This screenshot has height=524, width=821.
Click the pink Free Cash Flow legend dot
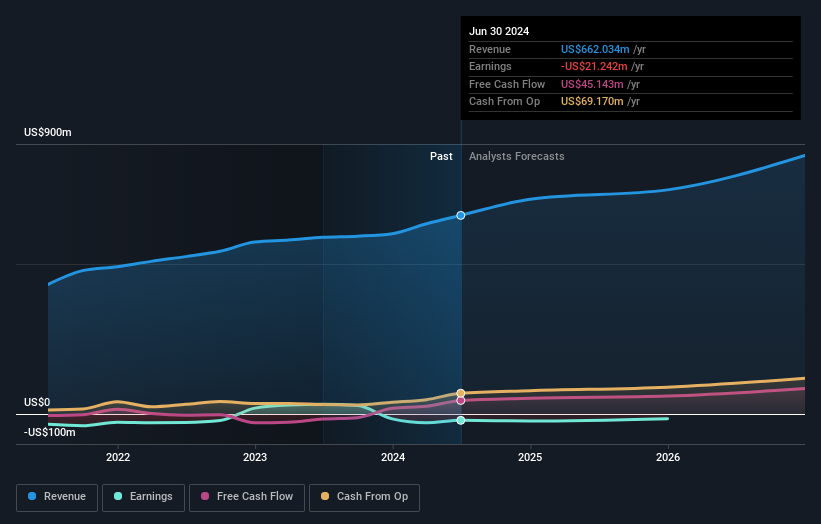pyautogui.click(x=205, y=496)
